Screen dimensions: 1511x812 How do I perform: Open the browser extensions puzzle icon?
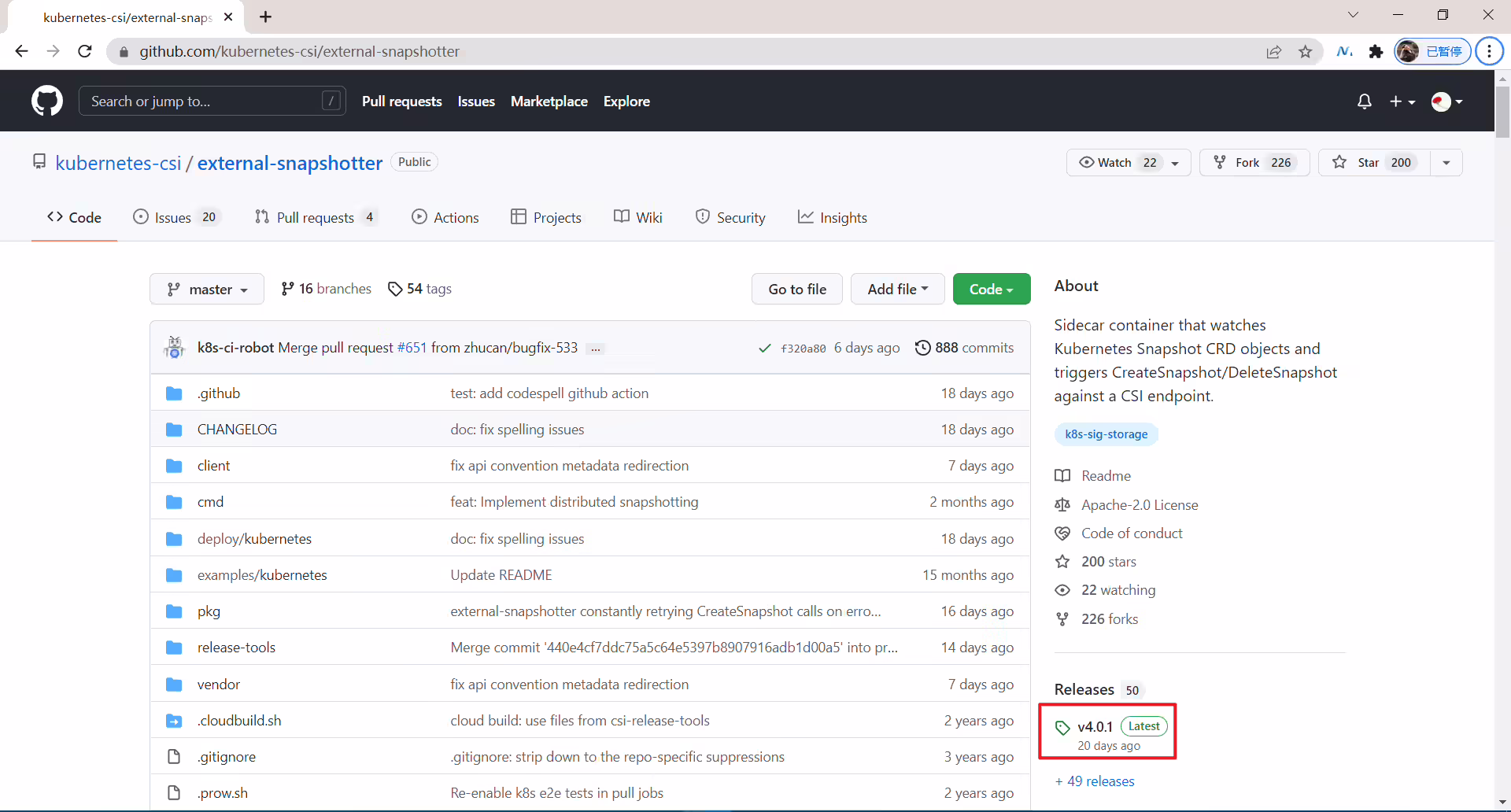coord(1376,52)
